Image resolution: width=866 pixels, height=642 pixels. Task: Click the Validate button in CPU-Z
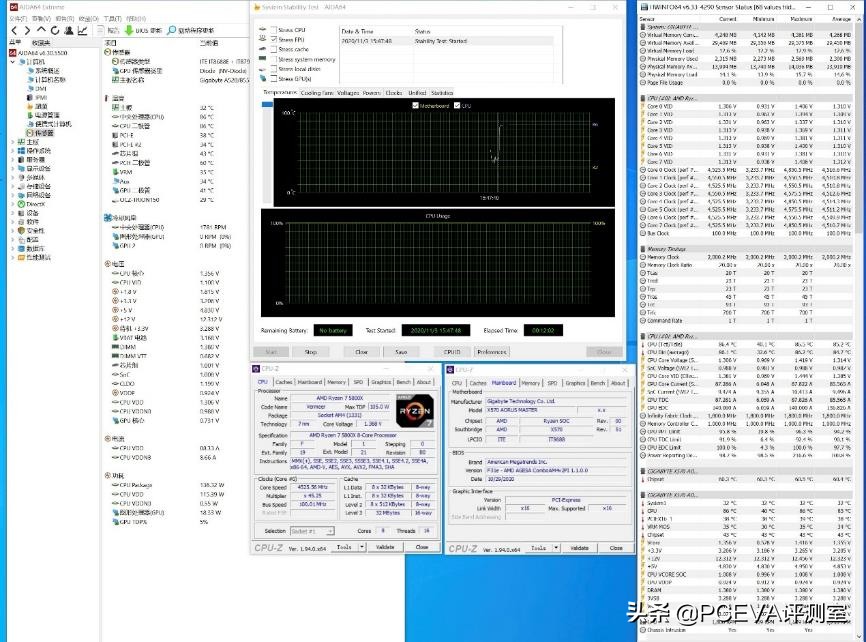[385, 548]
